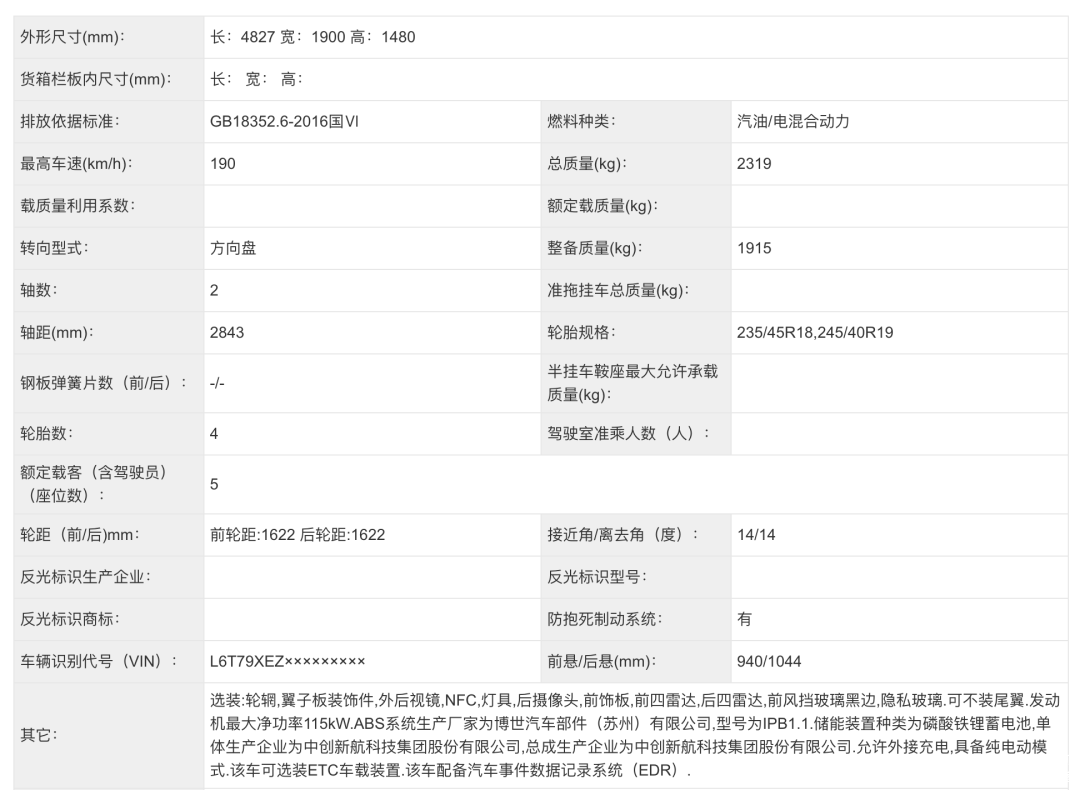
Task: Select the track width 前轮距:1622 后轮距:1622
Action: 297,535
